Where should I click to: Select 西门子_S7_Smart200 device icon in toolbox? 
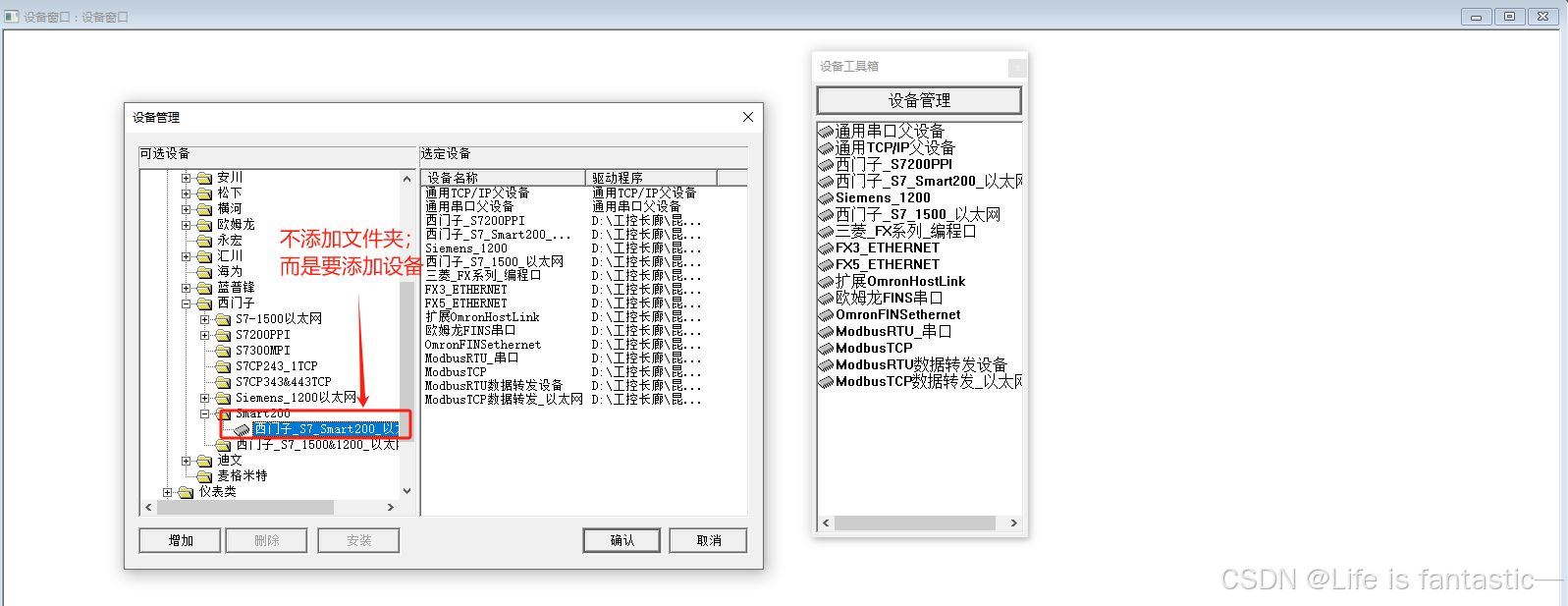[x=826, y=182]
